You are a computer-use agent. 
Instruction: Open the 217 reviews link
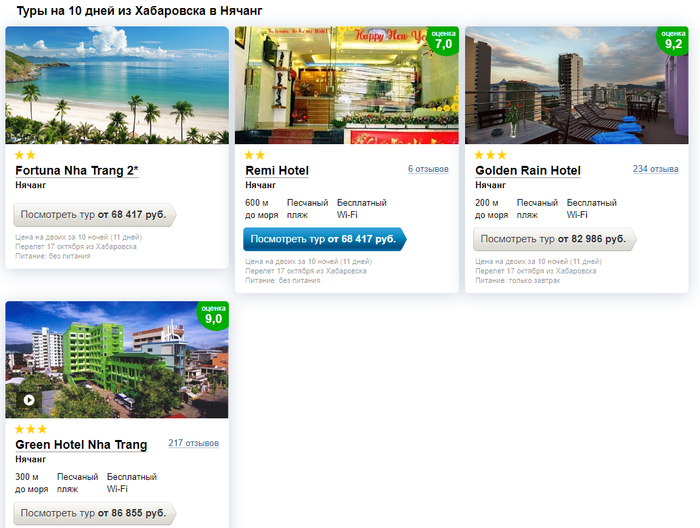(x=193, y=443)
